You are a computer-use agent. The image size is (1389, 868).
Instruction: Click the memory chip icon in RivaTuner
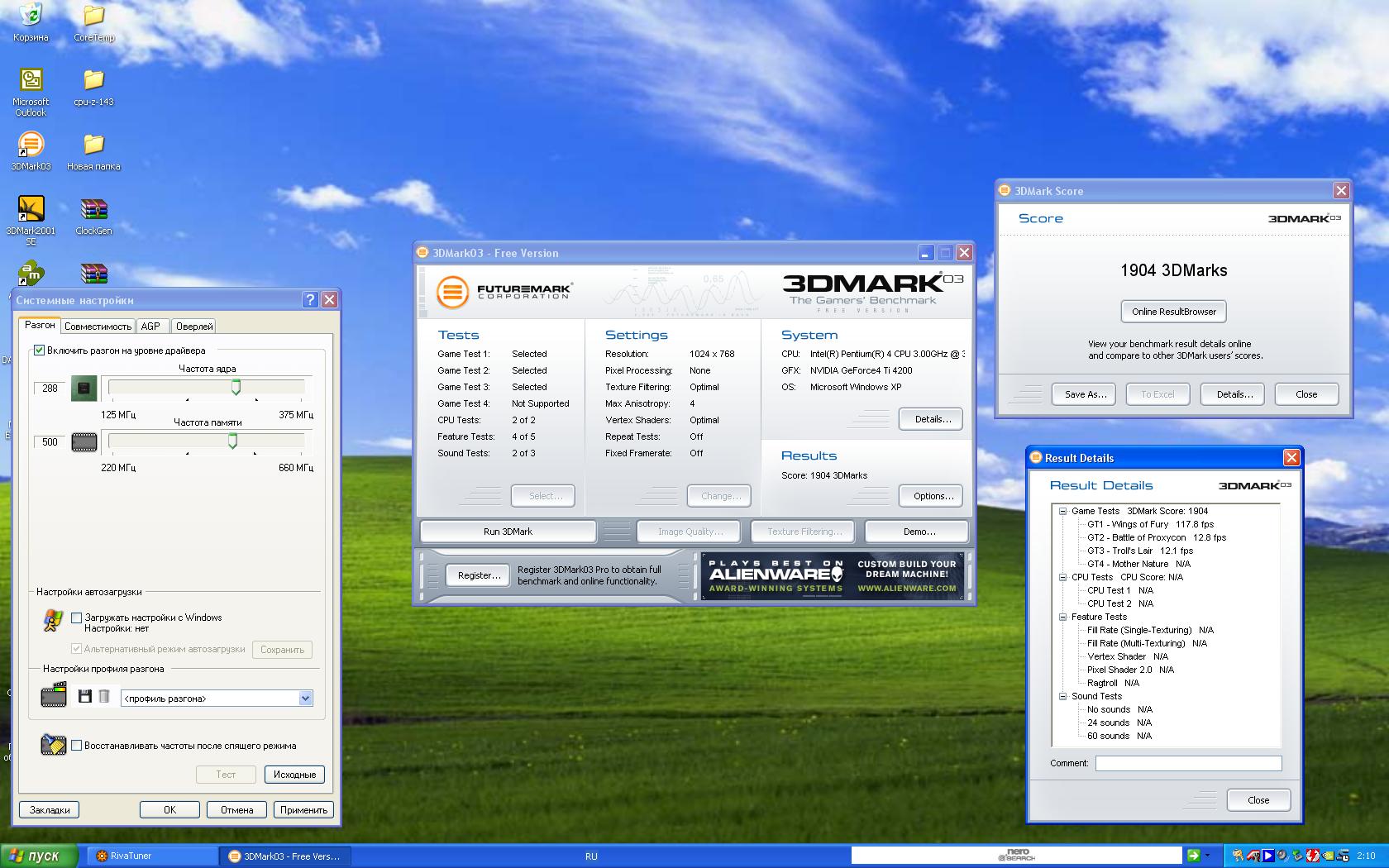click(84, 442)
